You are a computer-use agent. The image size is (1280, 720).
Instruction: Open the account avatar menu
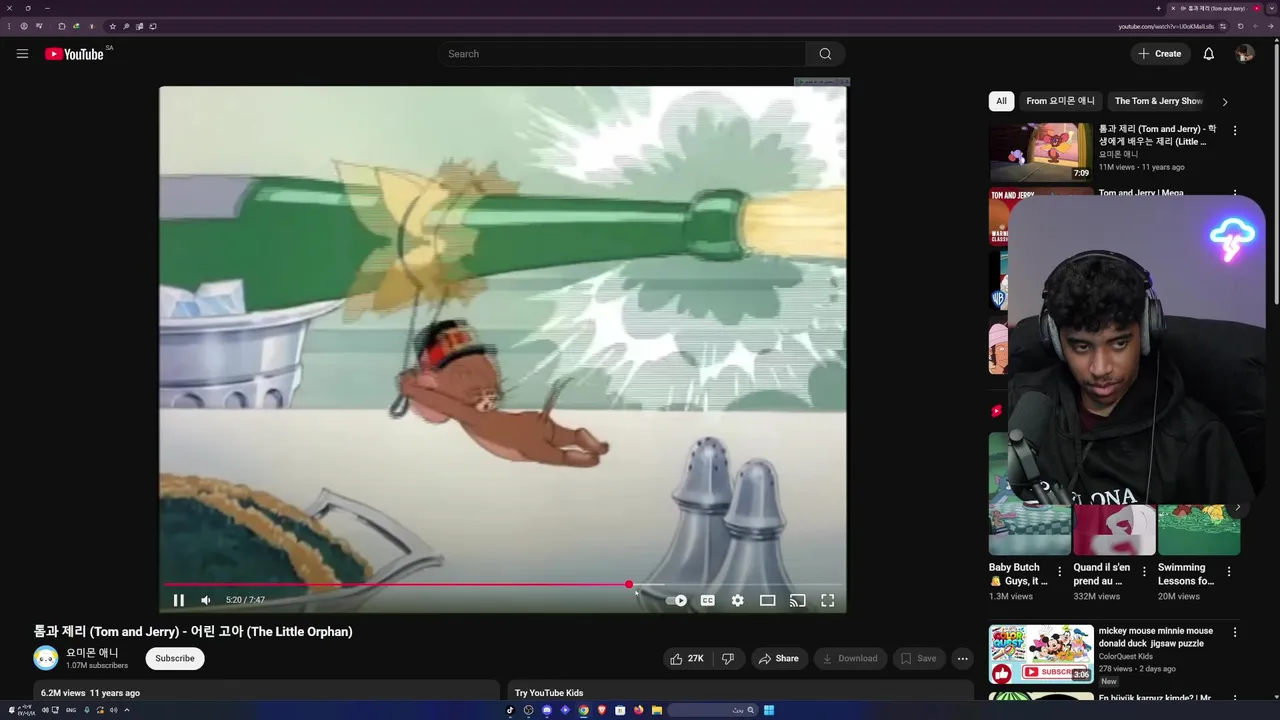pos(1244,54)
